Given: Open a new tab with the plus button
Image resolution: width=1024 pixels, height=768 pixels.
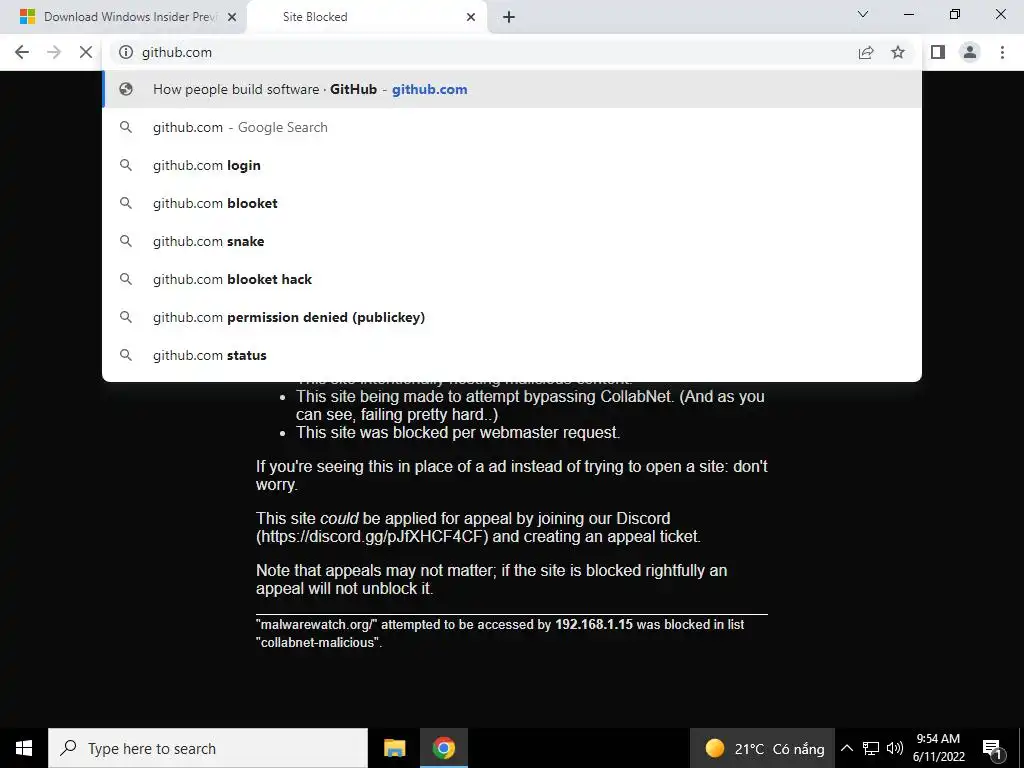Looking at the screenshot, I should 509,17.
